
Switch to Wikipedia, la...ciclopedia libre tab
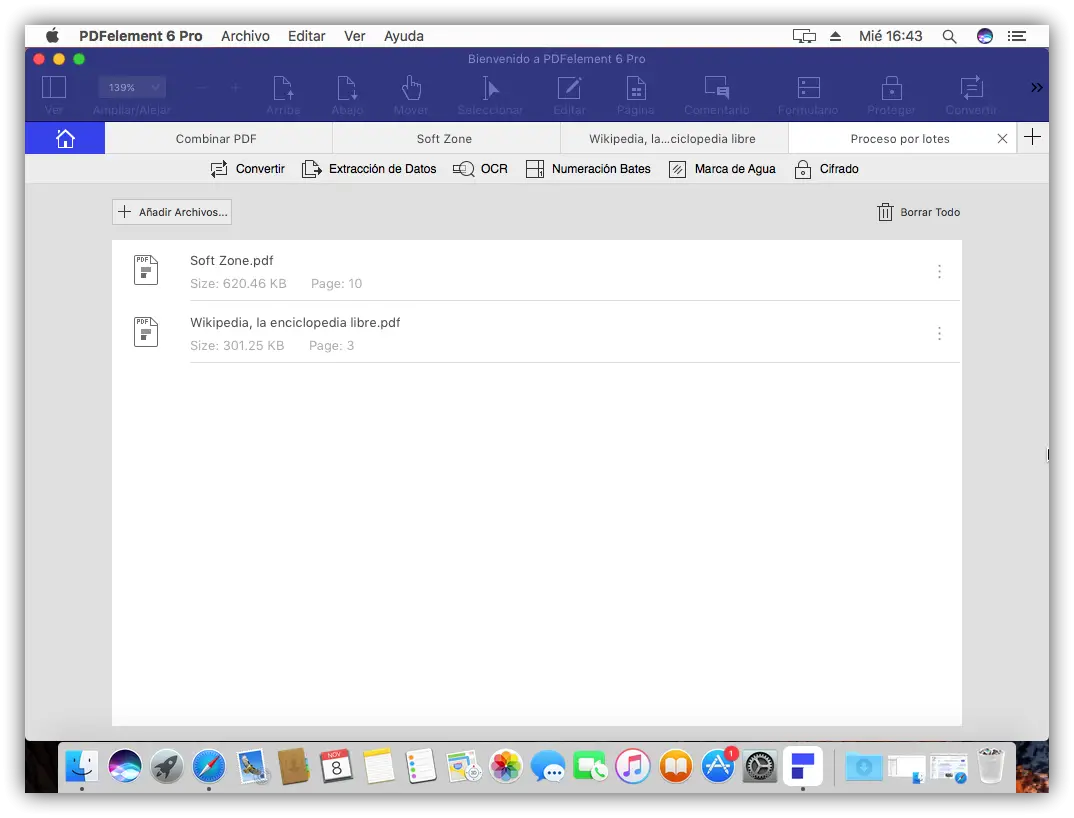pyautogui.click(x=675, y=138)
